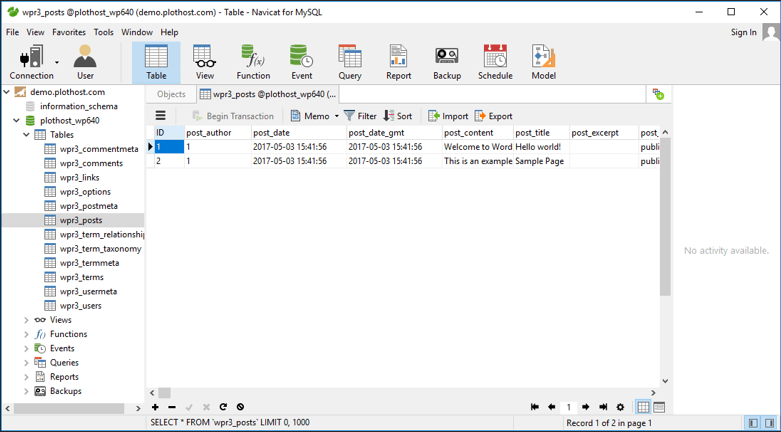Open the View objects icon

(205, 63)
